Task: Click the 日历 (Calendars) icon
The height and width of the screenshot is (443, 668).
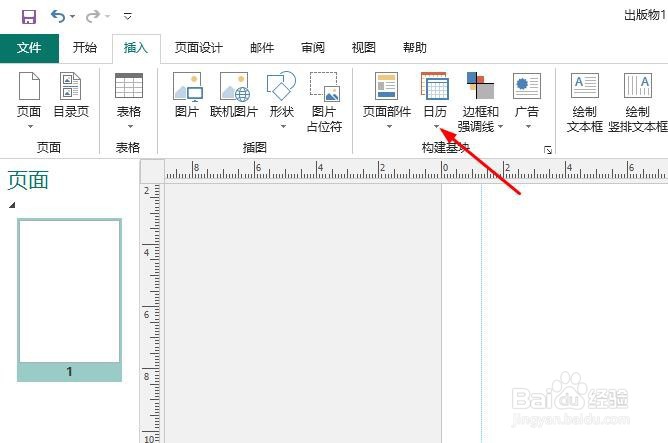Action: coord(435,86)
